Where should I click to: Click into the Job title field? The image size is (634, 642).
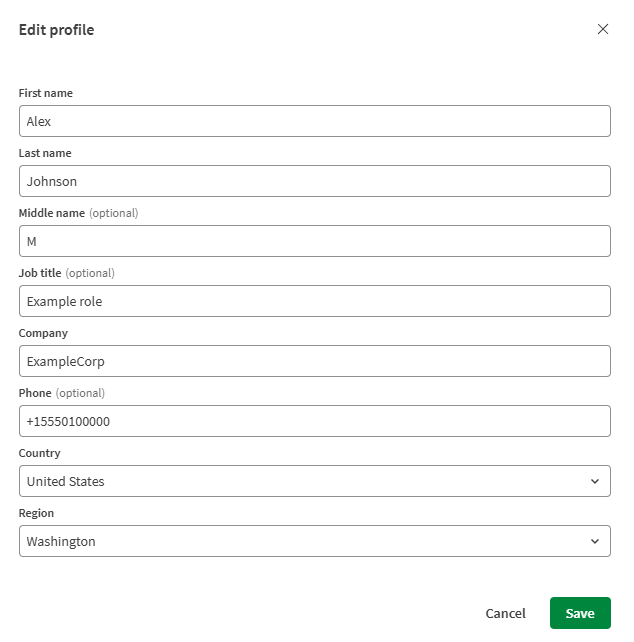pyautogui.click(x=314, y=301)
